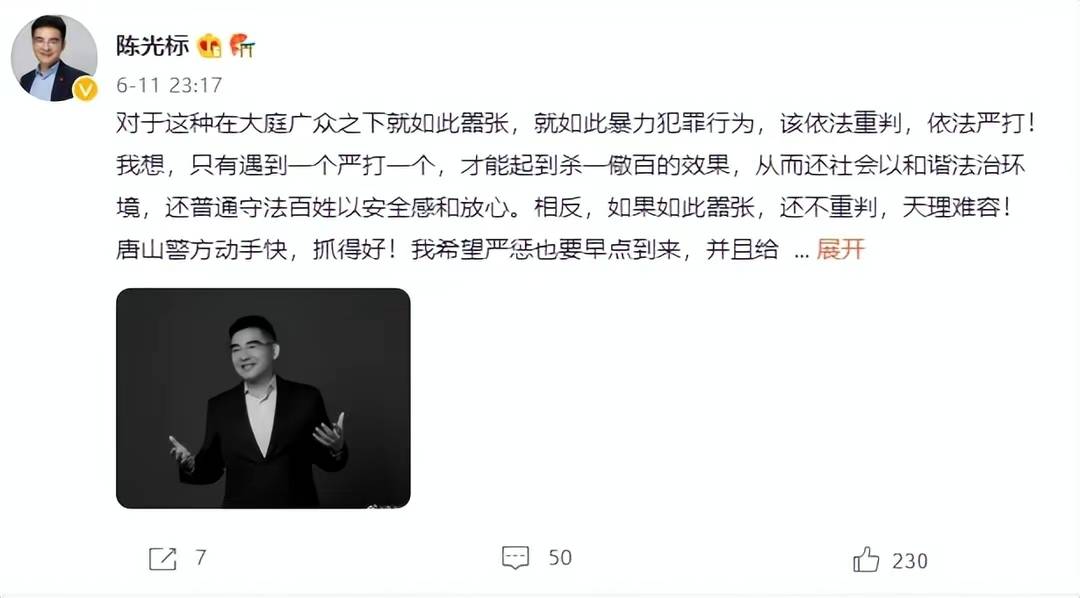
Task: Like the post with thumbs-up icon
Action: coord(866,559)
